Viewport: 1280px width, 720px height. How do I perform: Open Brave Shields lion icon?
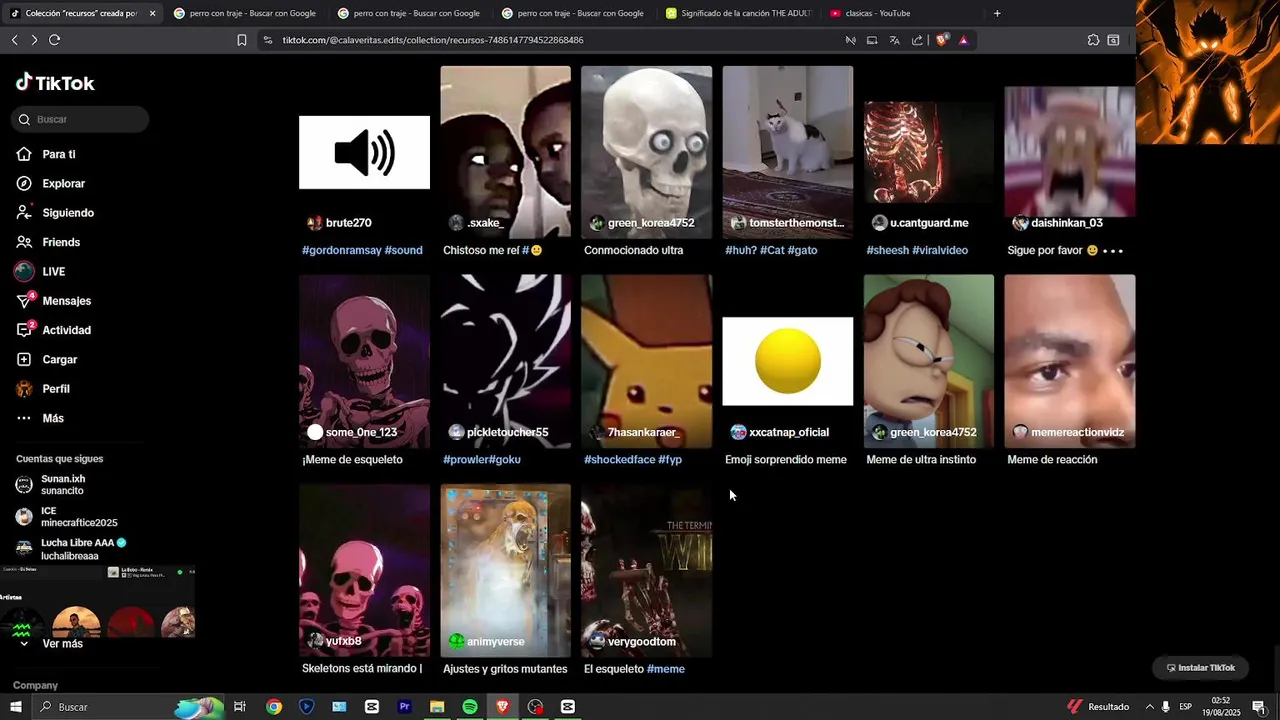[941, 40]
